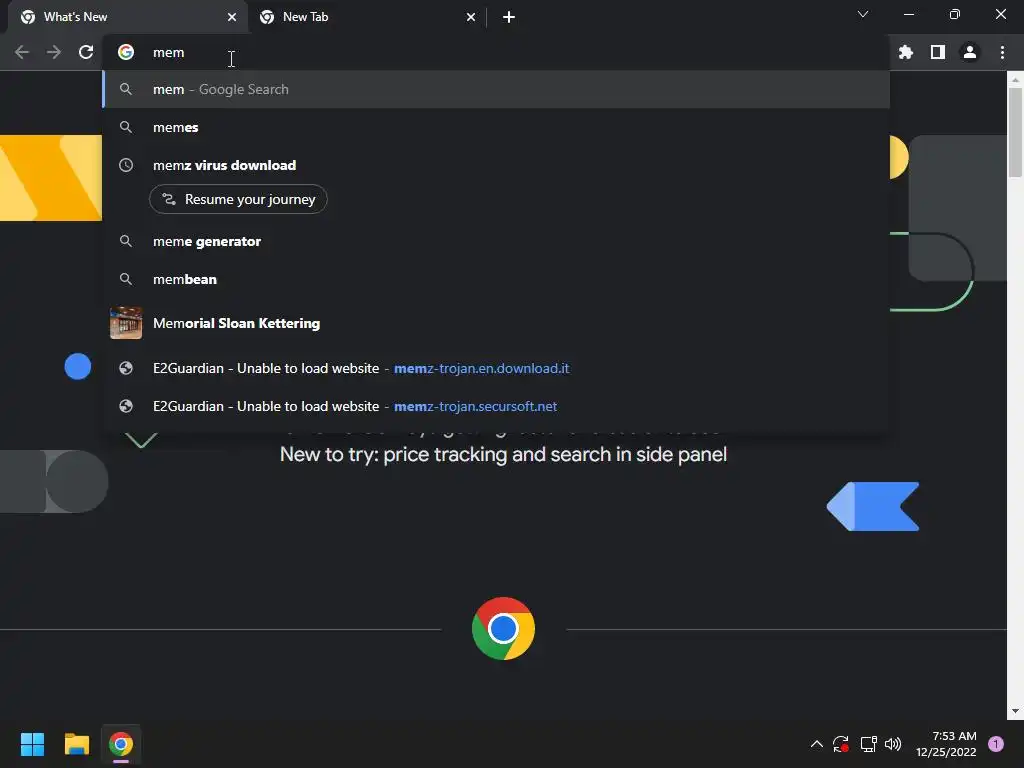Show hidden system tray icons
The height and width of the screenshot is (768, 1024).
[x=816, y=744]
